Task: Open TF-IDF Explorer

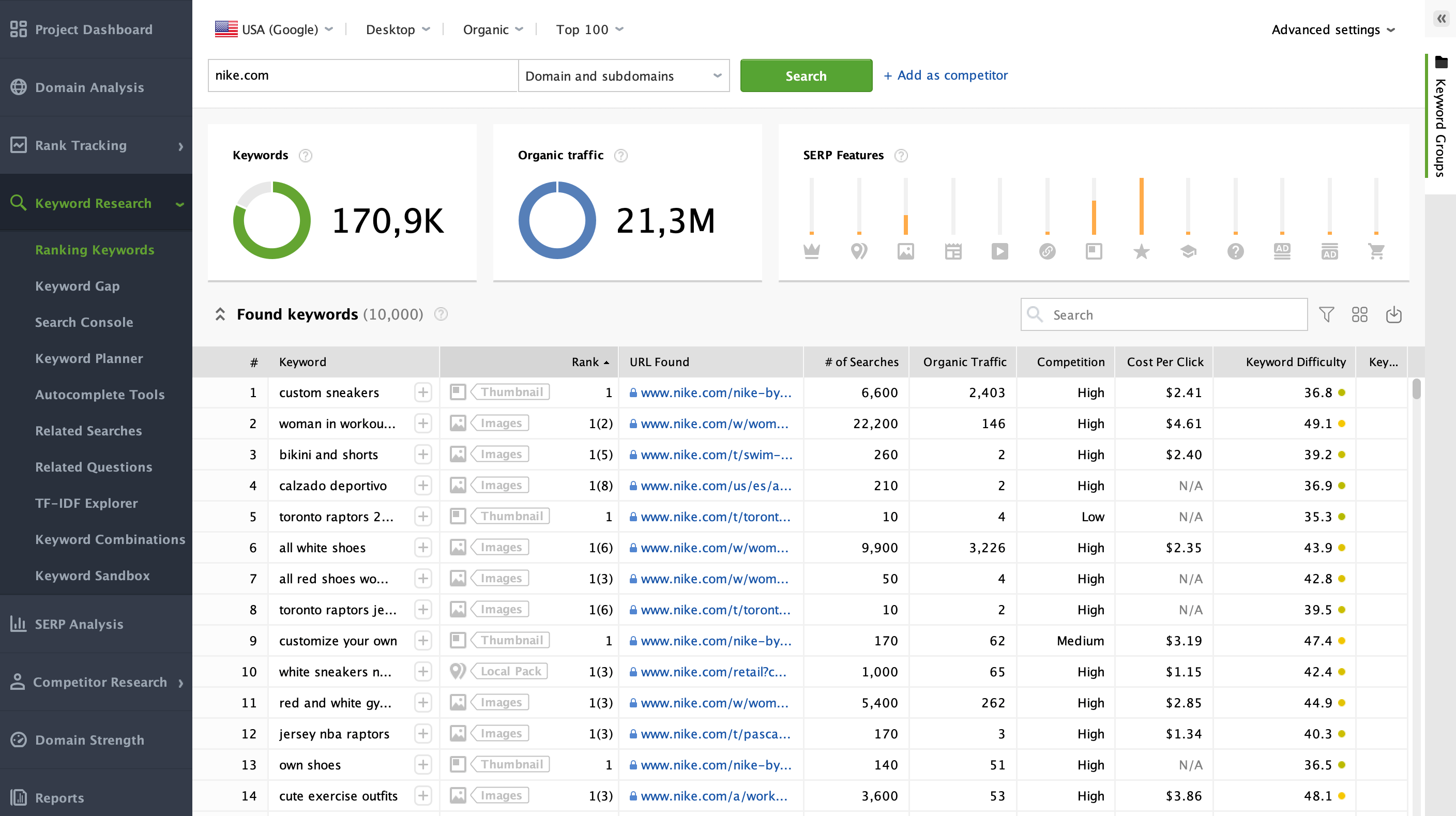Action: click(x=86, y=503)
